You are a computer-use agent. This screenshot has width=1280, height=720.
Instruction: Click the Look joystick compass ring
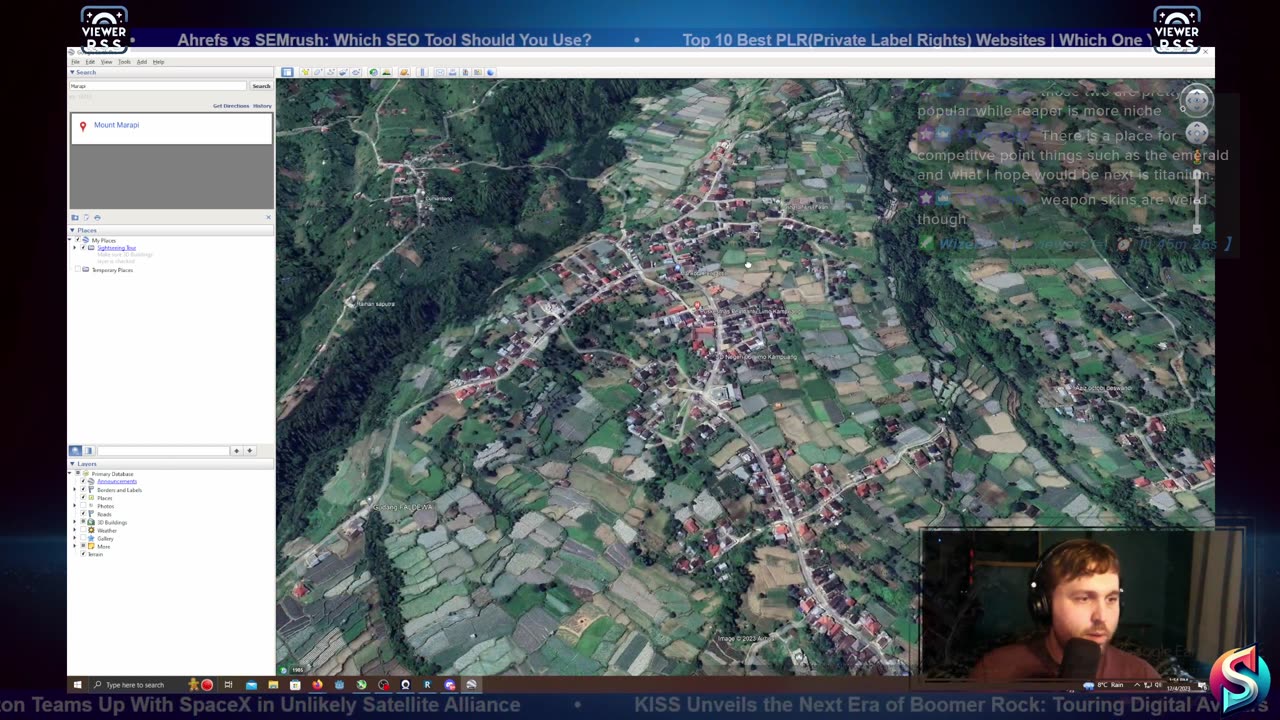[1197, 99]
